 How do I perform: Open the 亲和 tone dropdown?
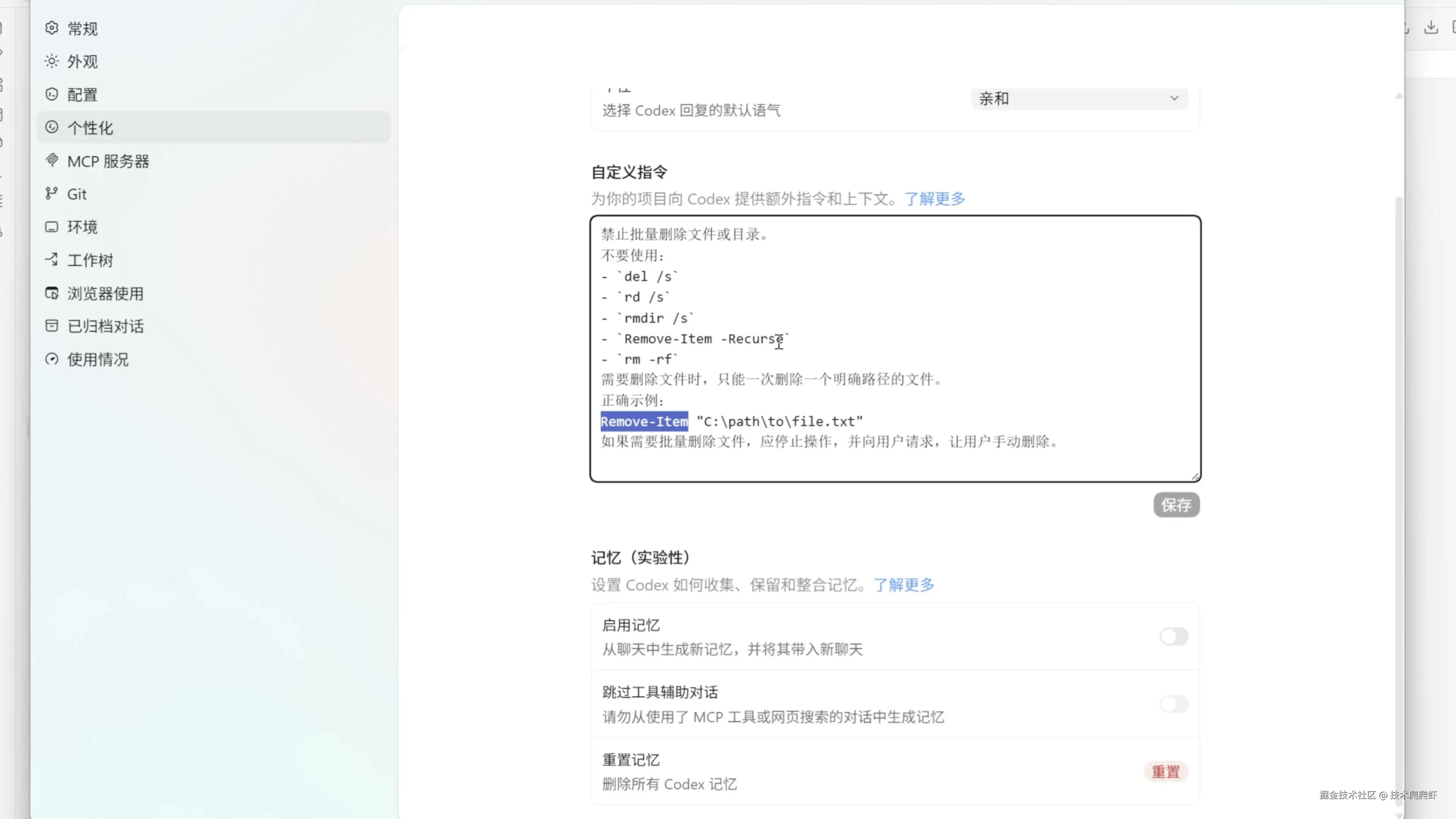[x=1078, y=98]
